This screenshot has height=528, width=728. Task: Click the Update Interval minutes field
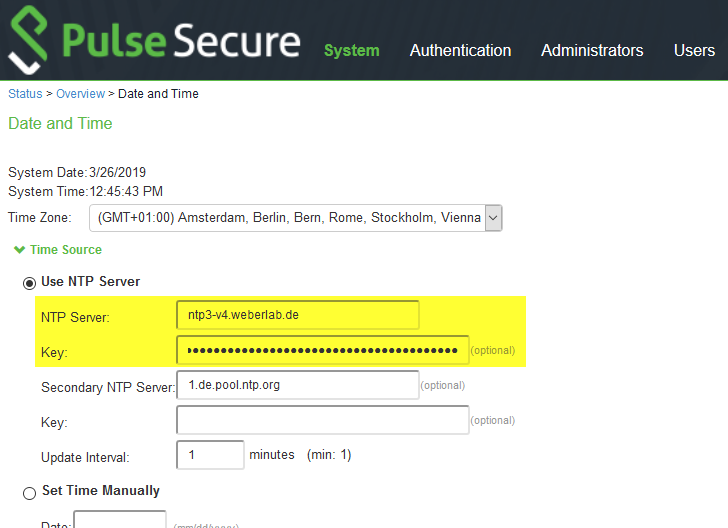[x=210, y=455]
